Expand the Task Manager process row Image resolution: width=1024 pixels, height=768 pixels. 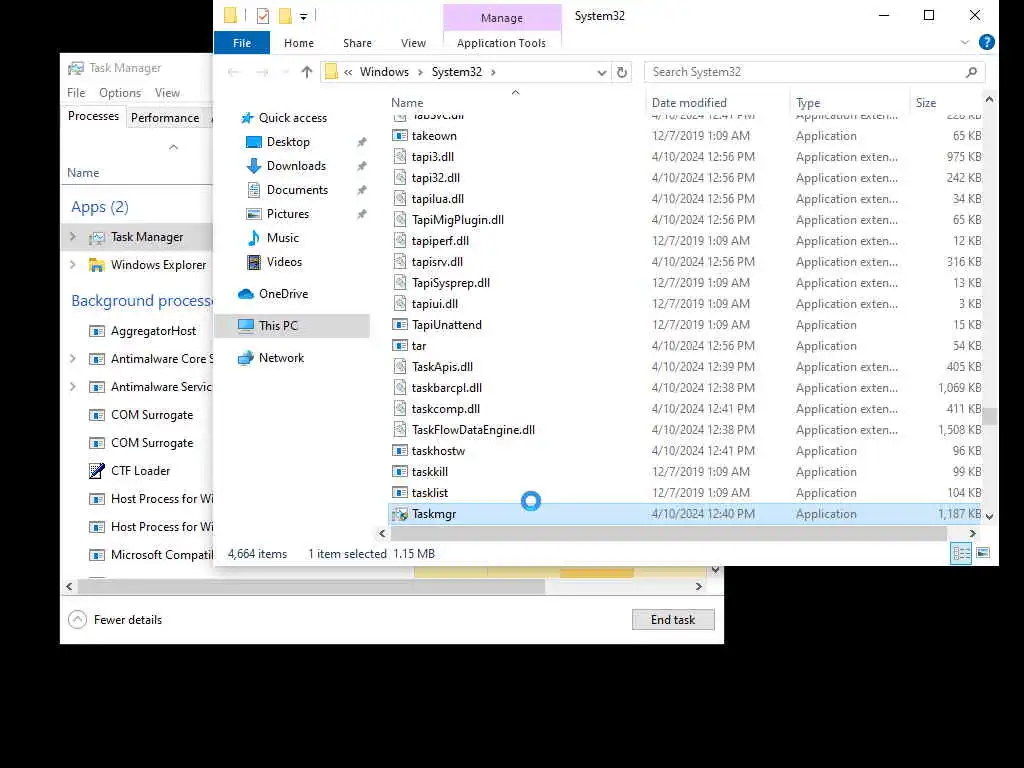73,236
